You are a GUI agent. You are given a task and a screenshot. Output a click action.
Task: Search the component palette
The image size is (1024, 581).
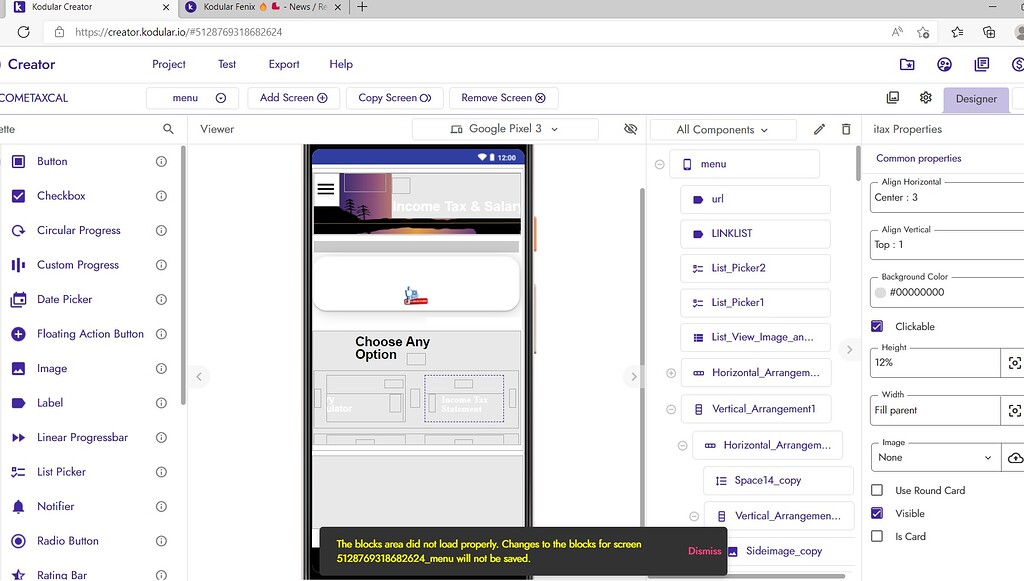[168, 129]
